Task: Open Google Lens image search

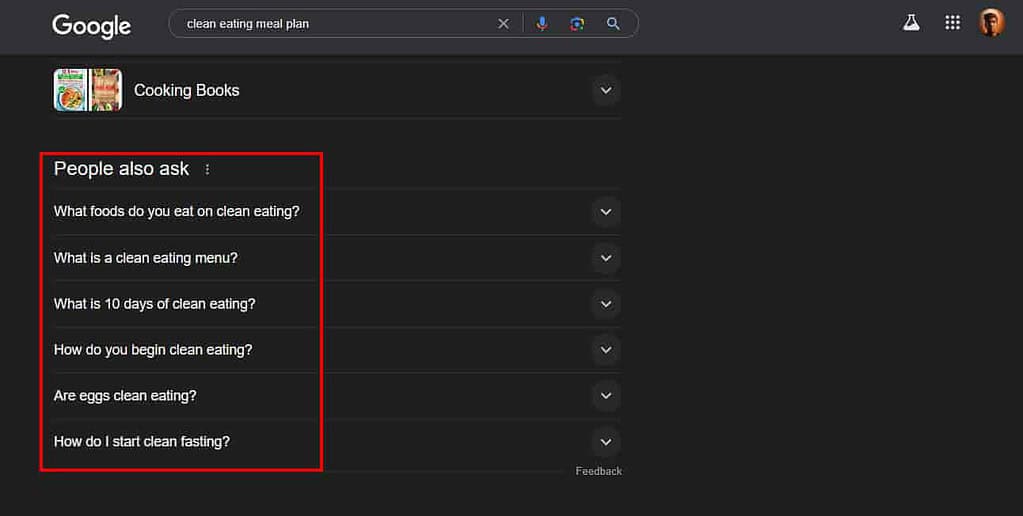Action: tap(577, 24)
